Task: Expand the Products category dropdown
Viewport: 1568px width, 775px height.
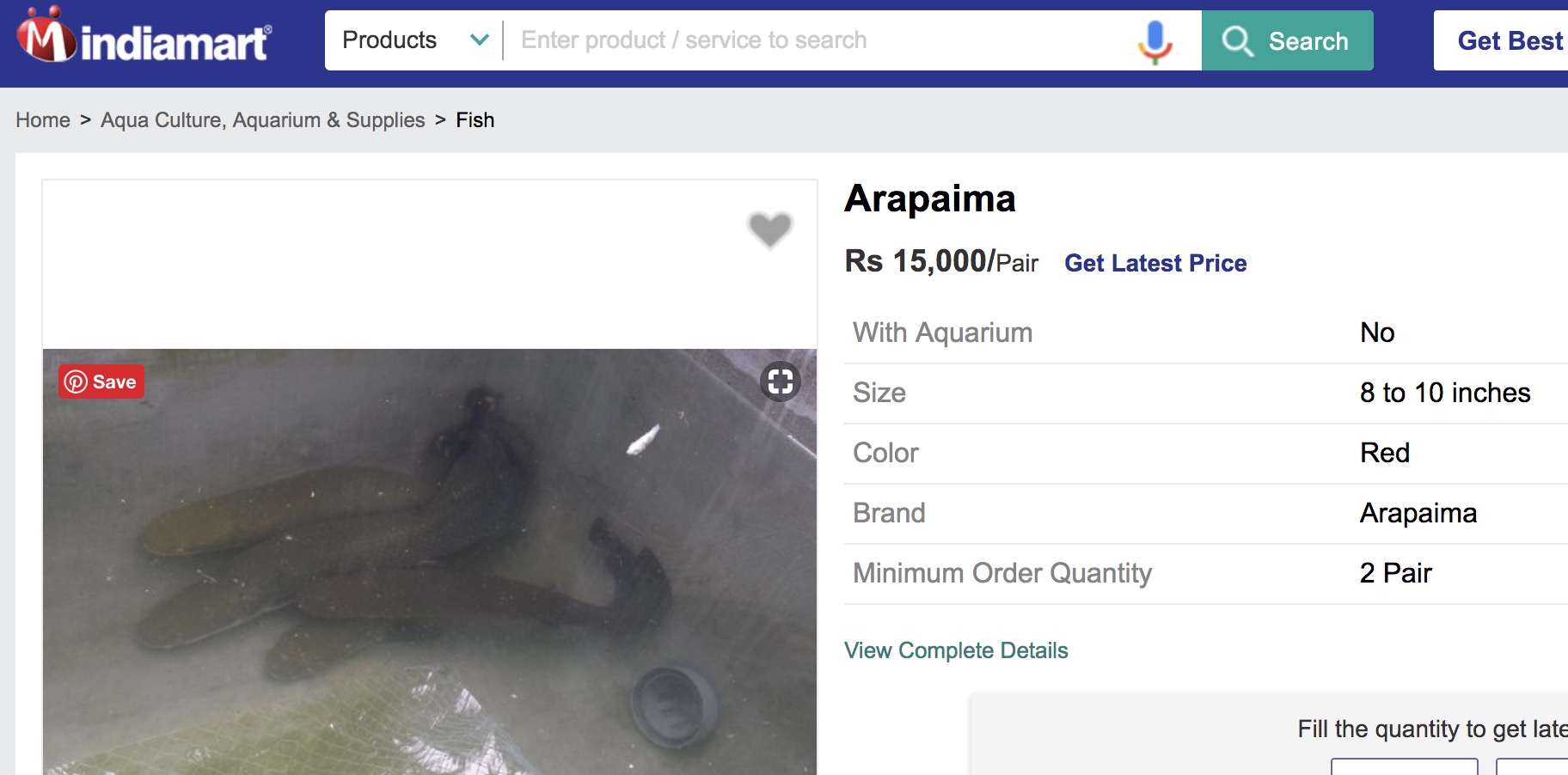Action: point(414,40)
